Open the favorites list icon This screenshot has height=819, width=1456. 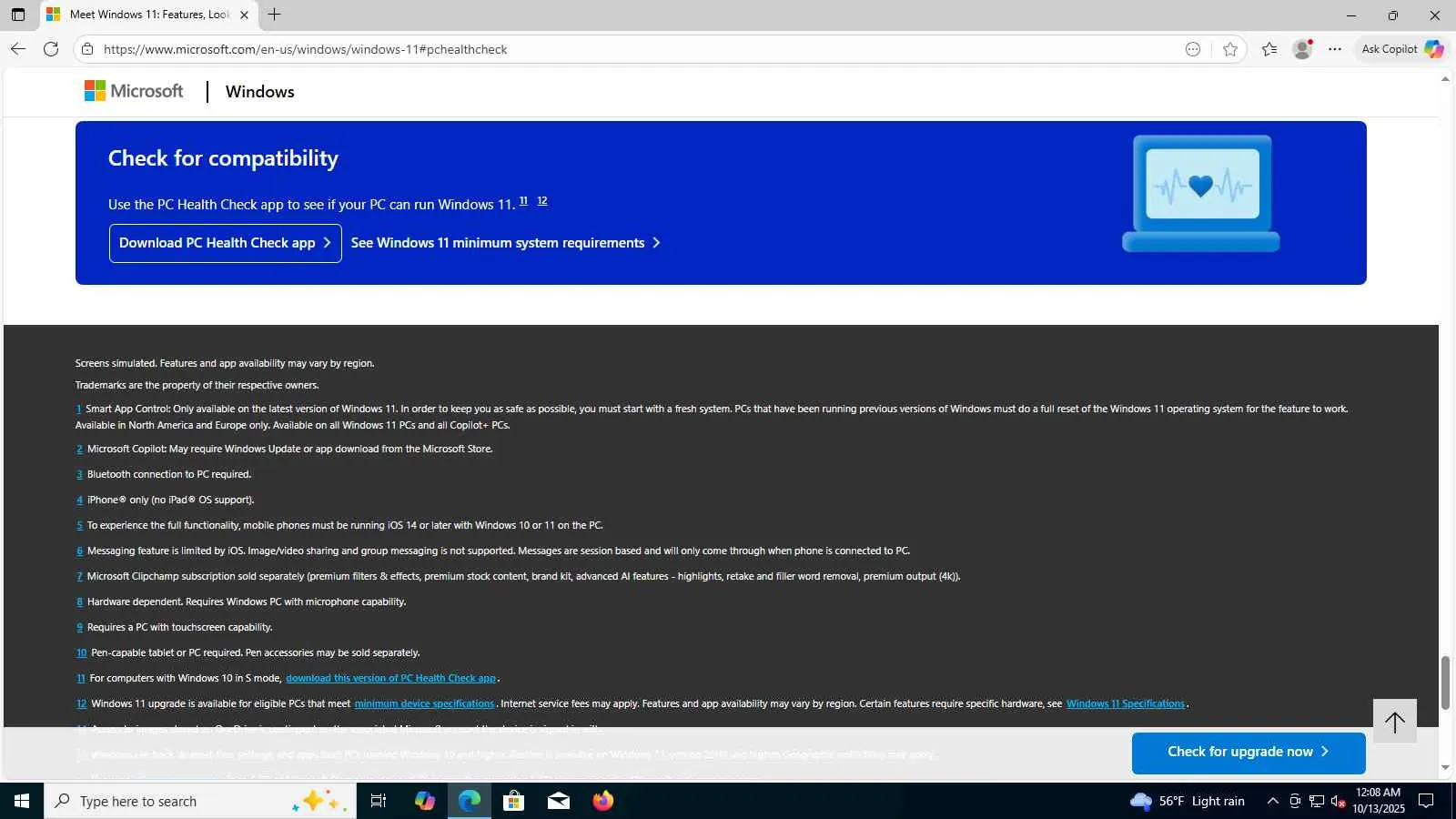click(x=1269, y=49)
